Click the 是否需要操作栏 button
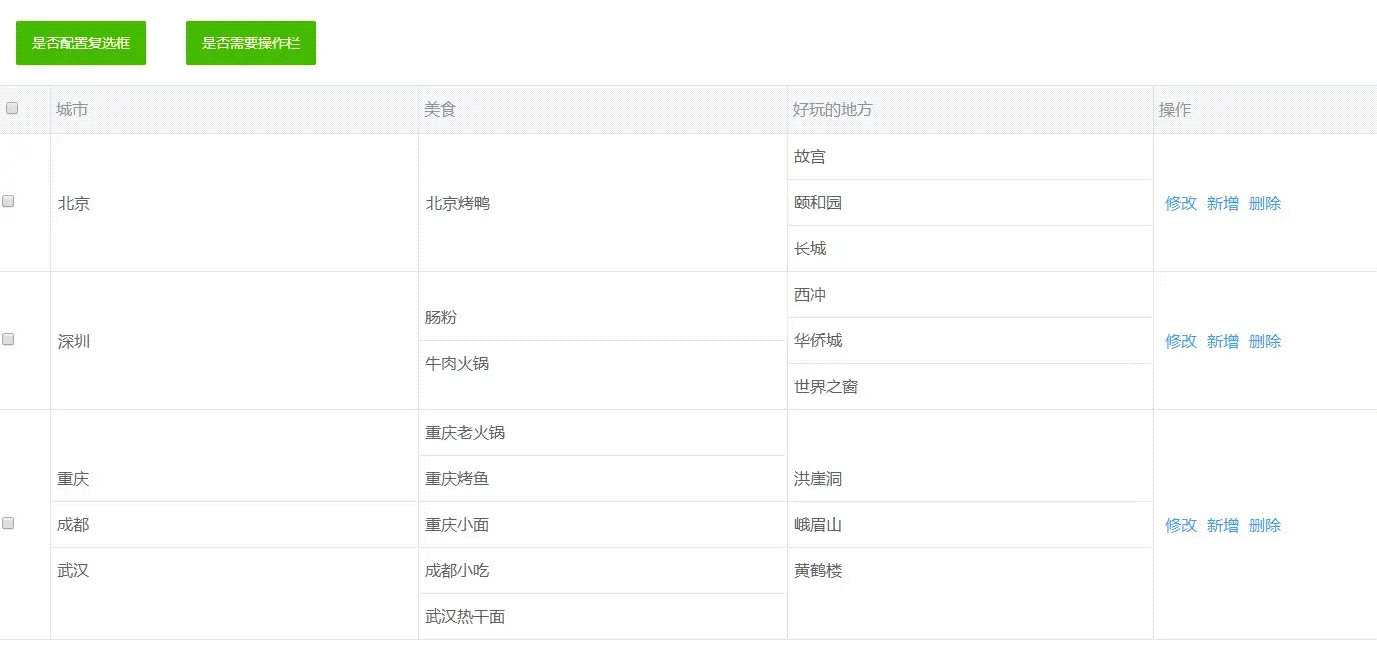This screenshot has height=670, width=1377. (x=250, y=43)
